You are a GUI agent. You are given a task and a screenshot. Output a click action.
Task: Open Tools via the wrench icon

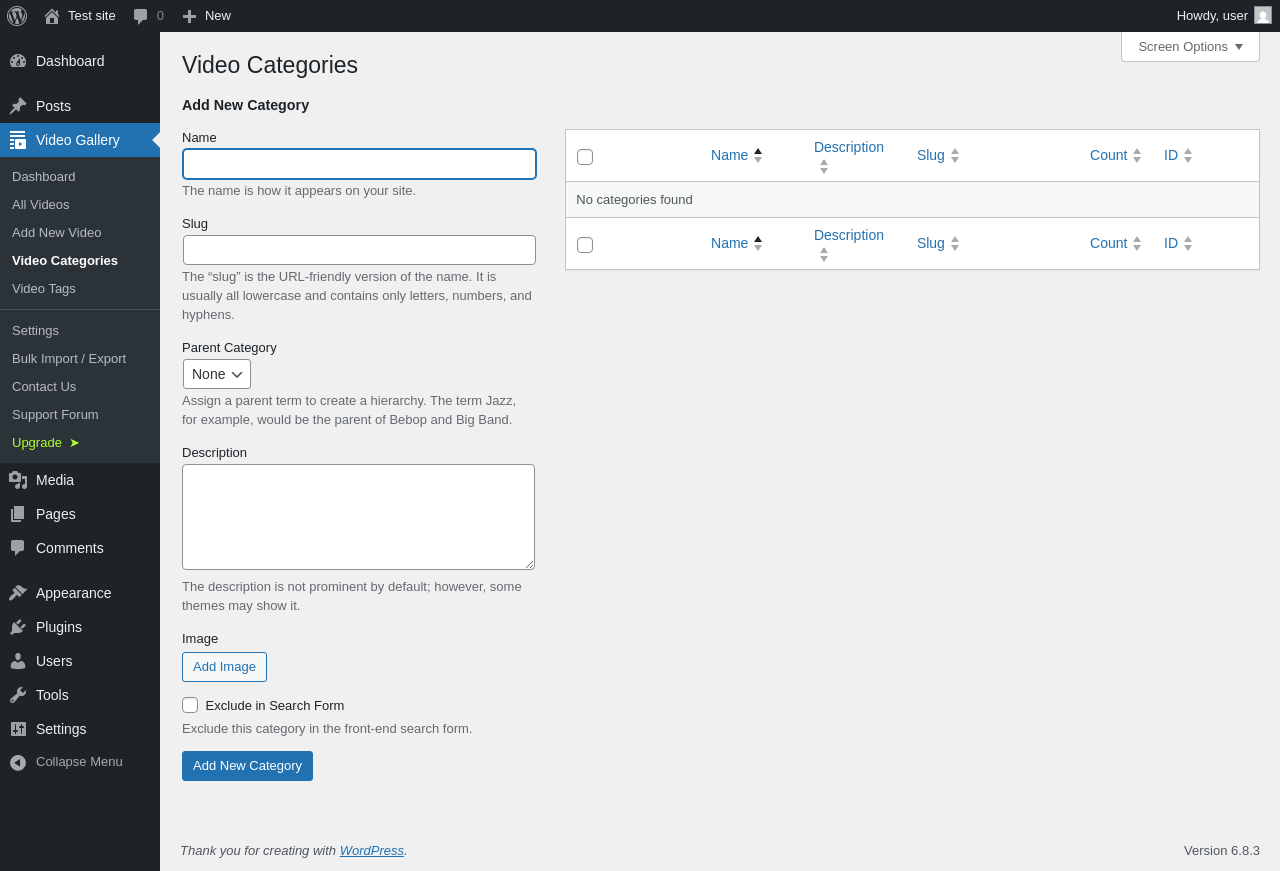click(18, 695)
